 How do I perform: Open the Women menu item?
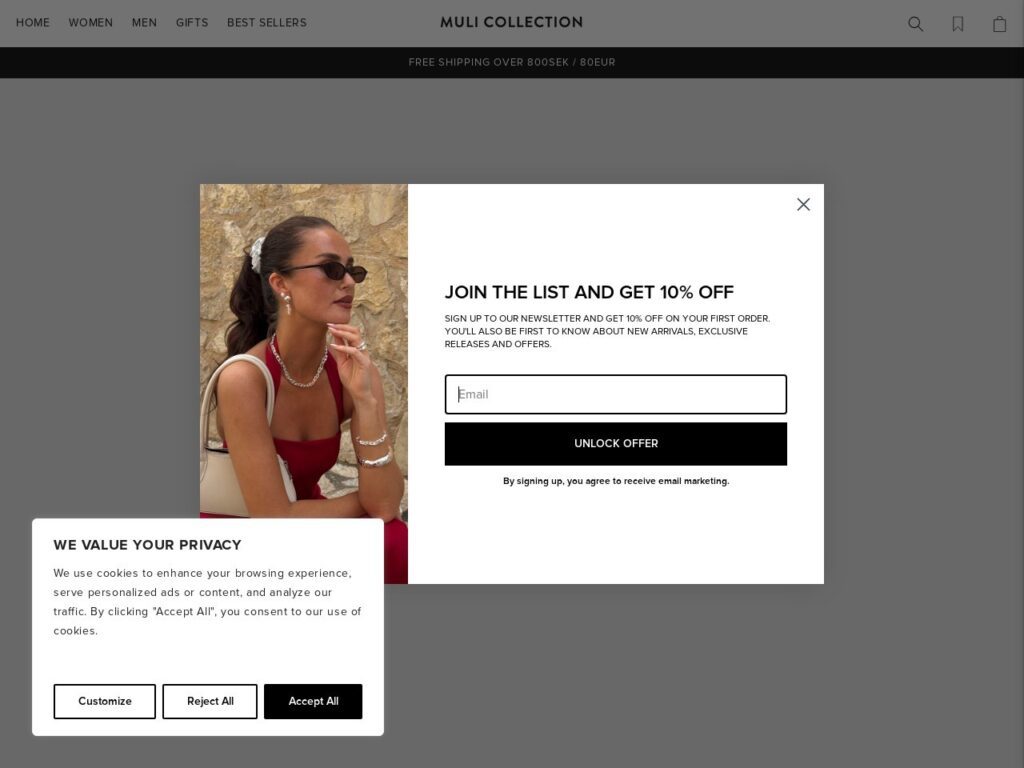click(91, 23)
